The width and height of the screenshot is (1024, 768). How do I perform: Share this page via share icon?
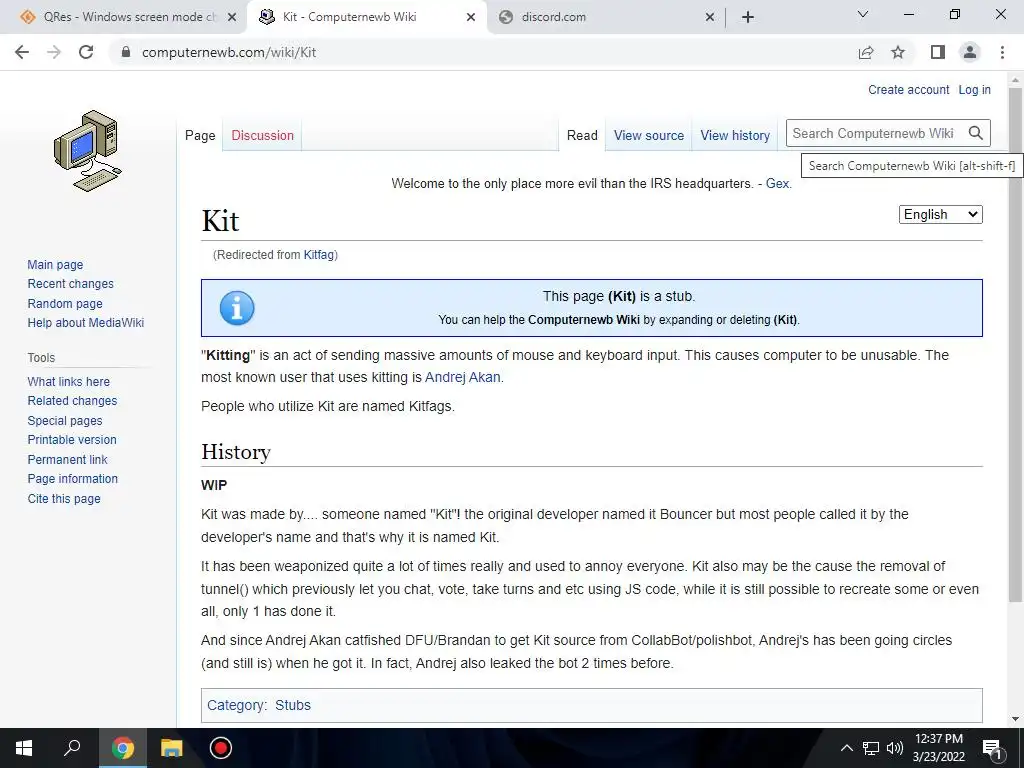coord(866,52)
